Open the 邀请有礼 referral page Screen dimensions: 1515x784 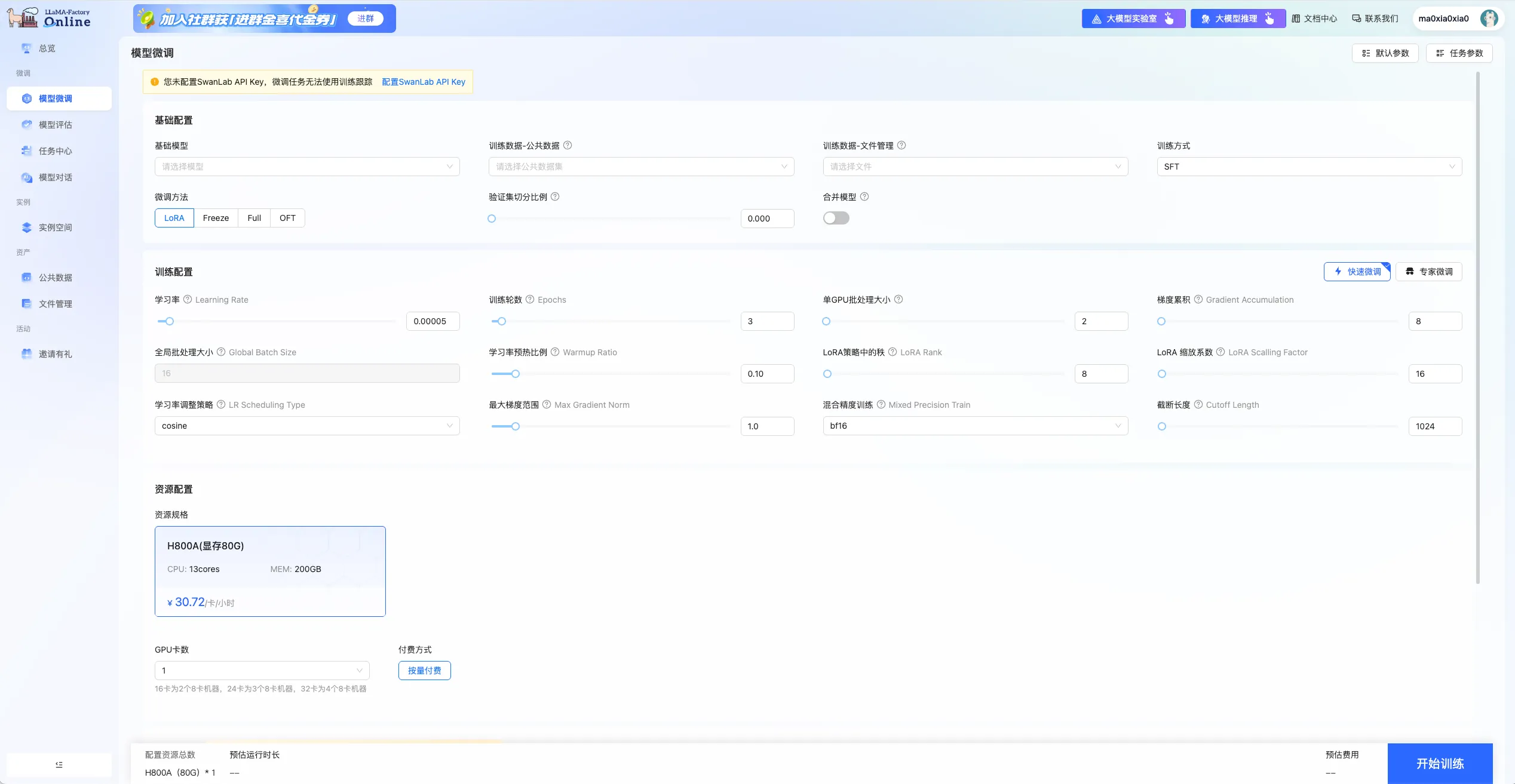point(54,353)
